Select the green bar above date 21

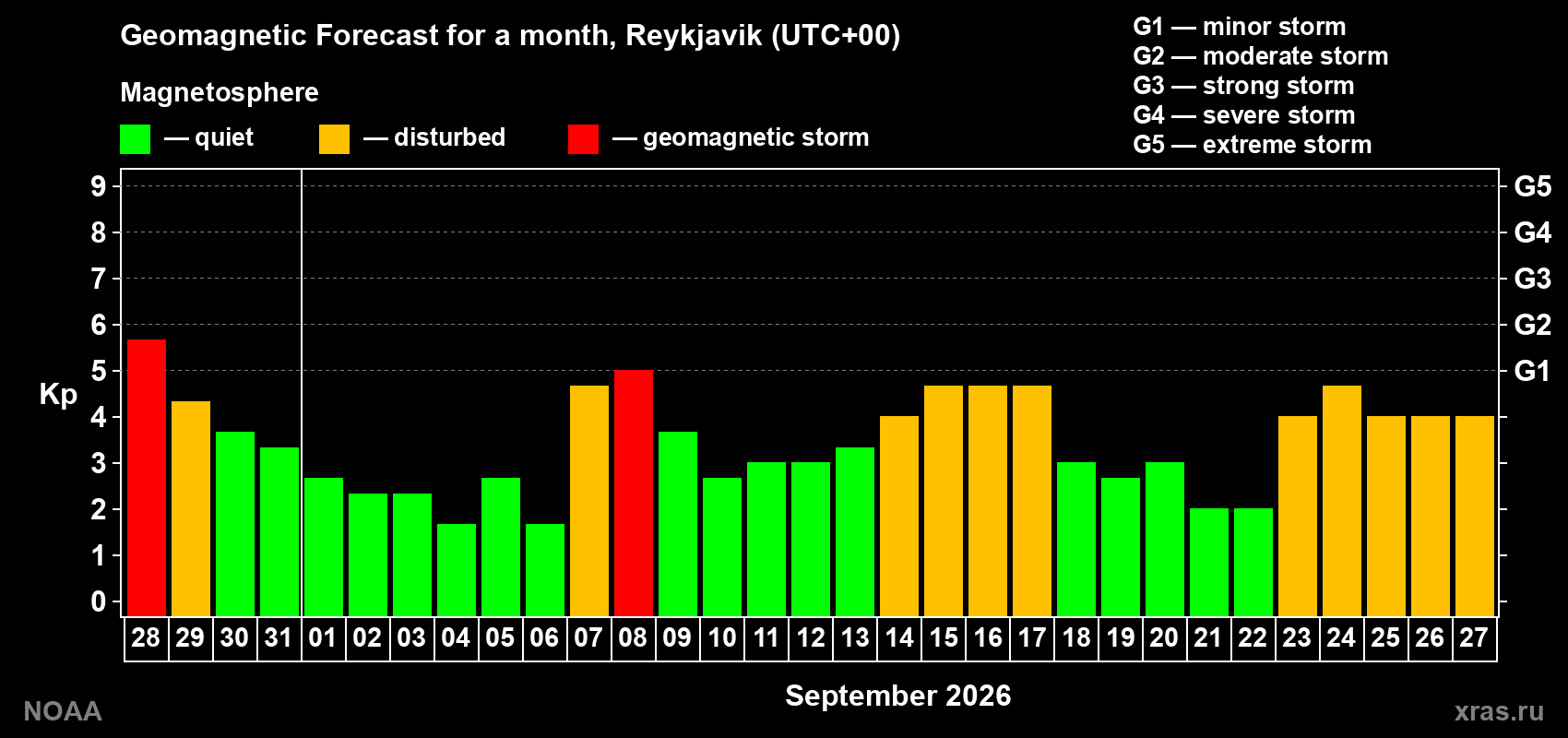tap(1209, 563)
